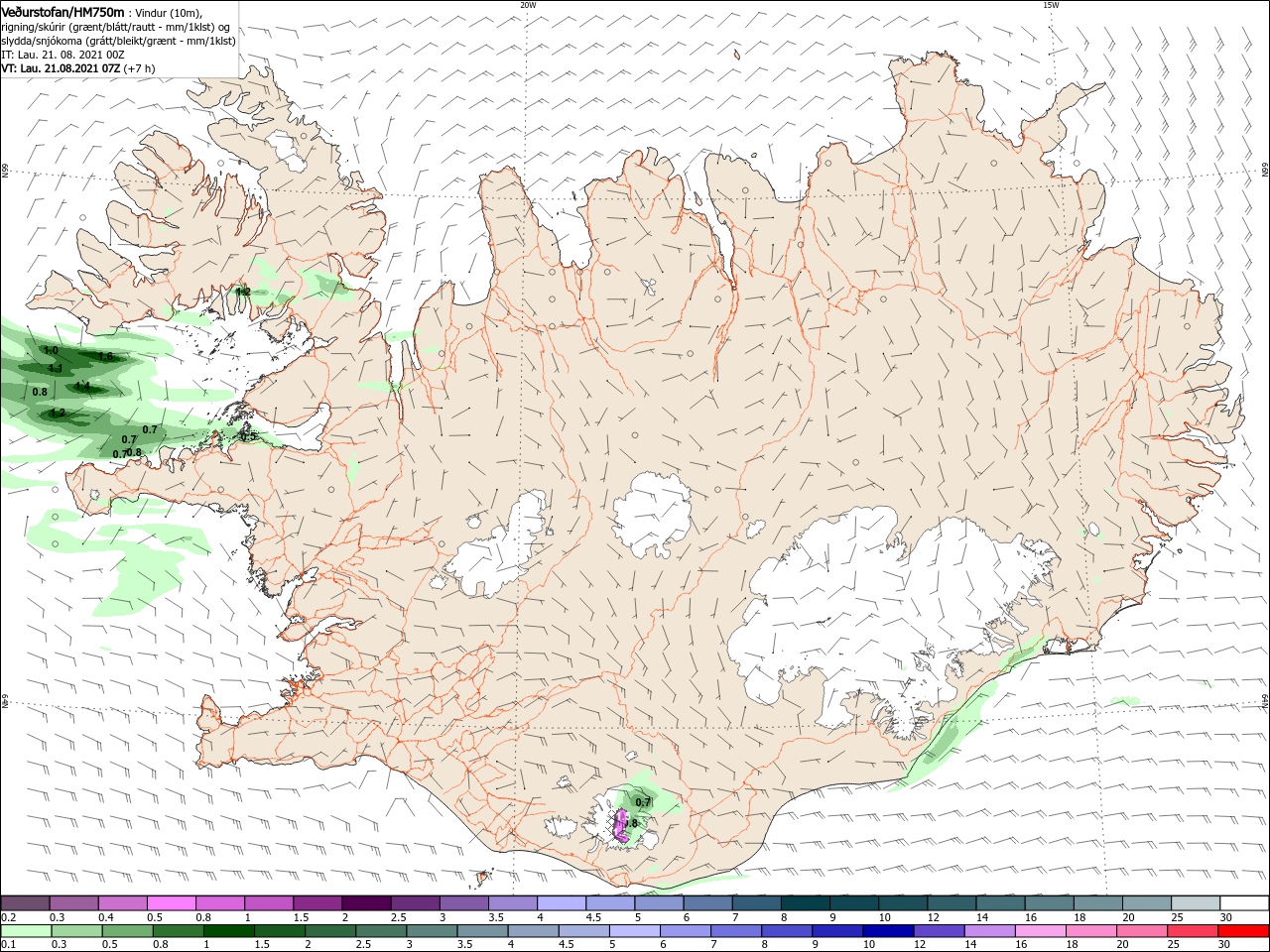The width and height of the screenshot is (1270, 952).
Task: Click the 1.1 precipitation value off the west coast
Action: [x=56, y=368]
